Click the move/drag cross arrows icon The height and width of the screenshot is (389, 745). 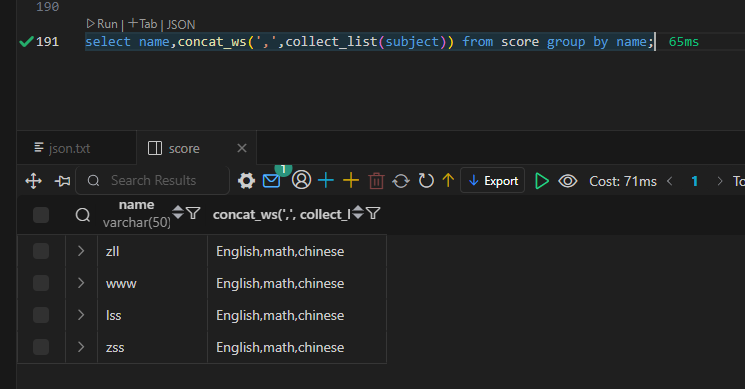(33, 181)
